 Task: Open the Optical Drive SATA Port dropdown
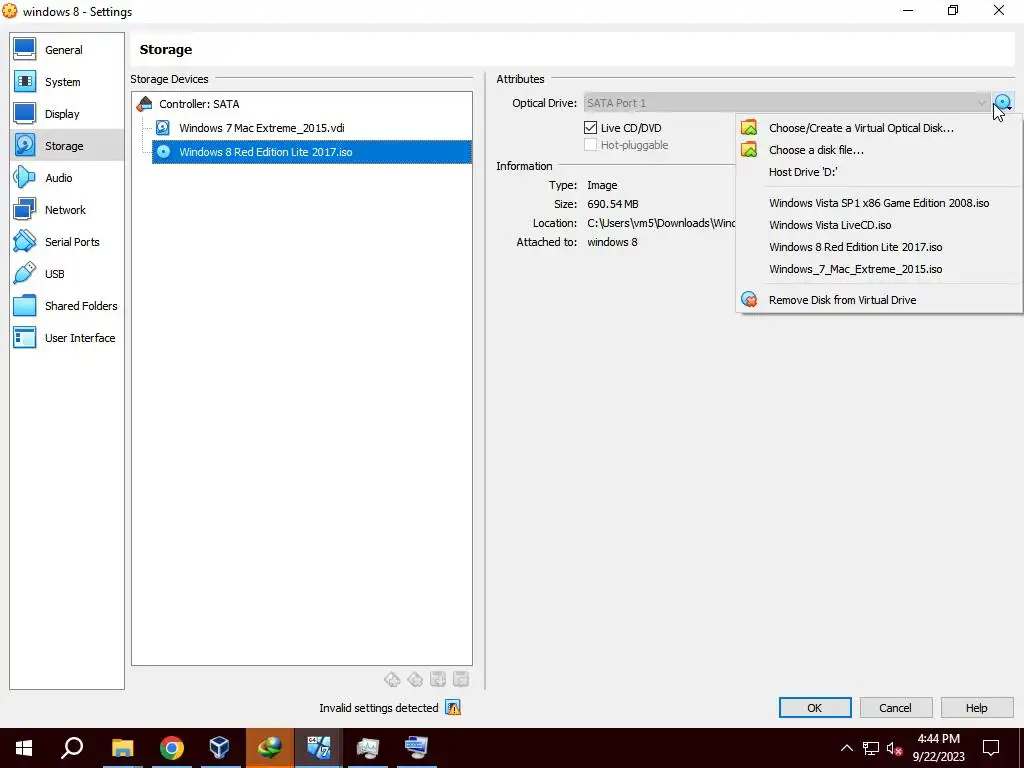[787, 103]
